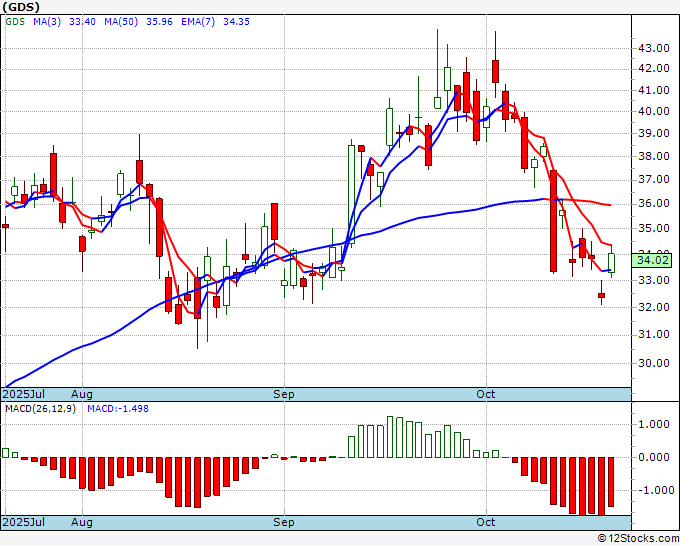
Task: Click the 30.00 price axis label
Action: pyautogui.click(x=654, y=363)
